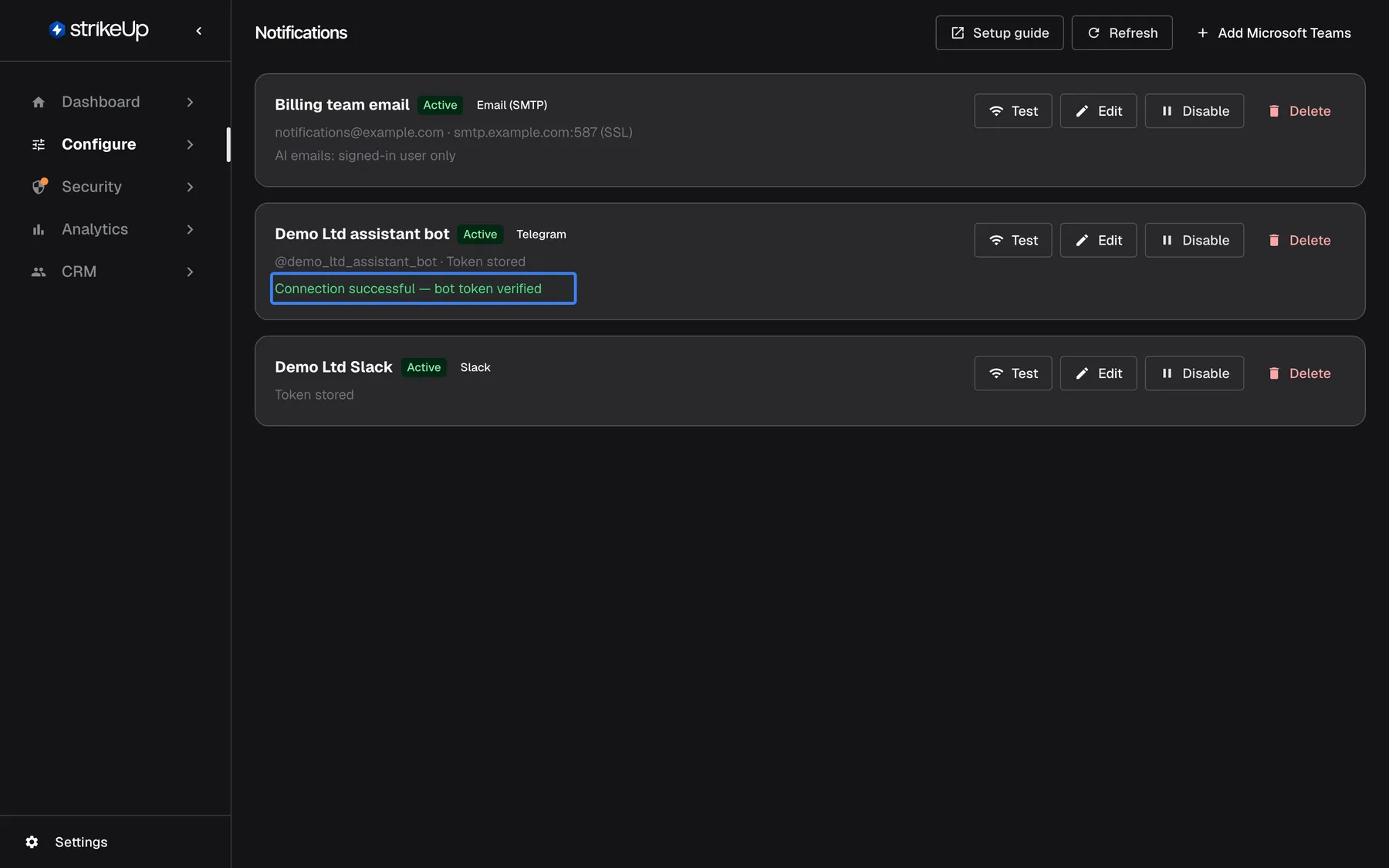The height and width of the screenshot is (868, 1389).
Task: Open the Setup guide
Action: pos(999,32)
